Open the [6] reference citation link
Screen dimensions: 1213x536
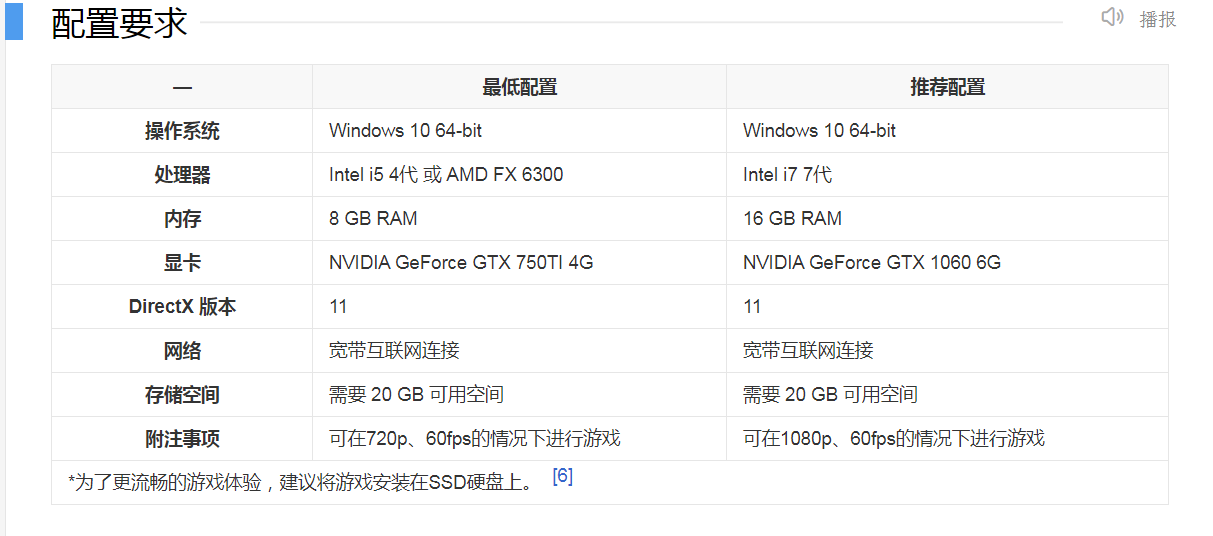point(562,477)
